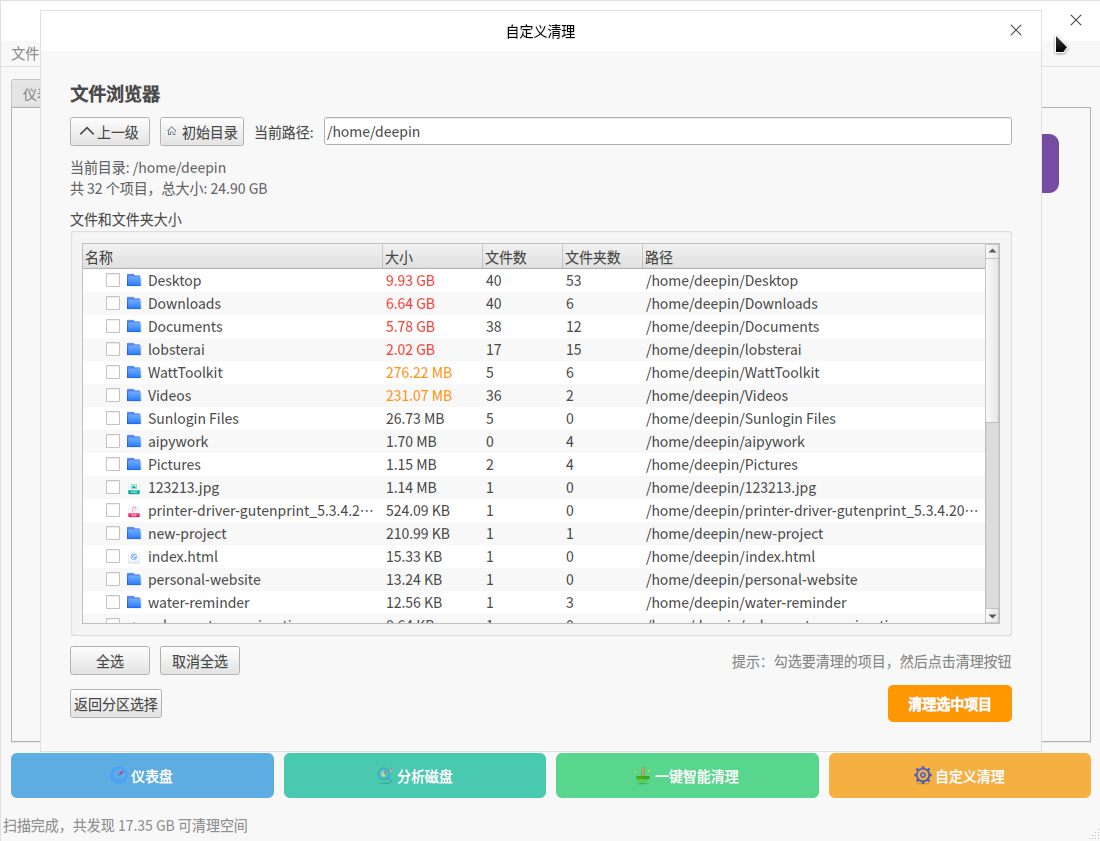Sort by 文件数 column header
1100x841 pixels.
click(x=522, y=258)
